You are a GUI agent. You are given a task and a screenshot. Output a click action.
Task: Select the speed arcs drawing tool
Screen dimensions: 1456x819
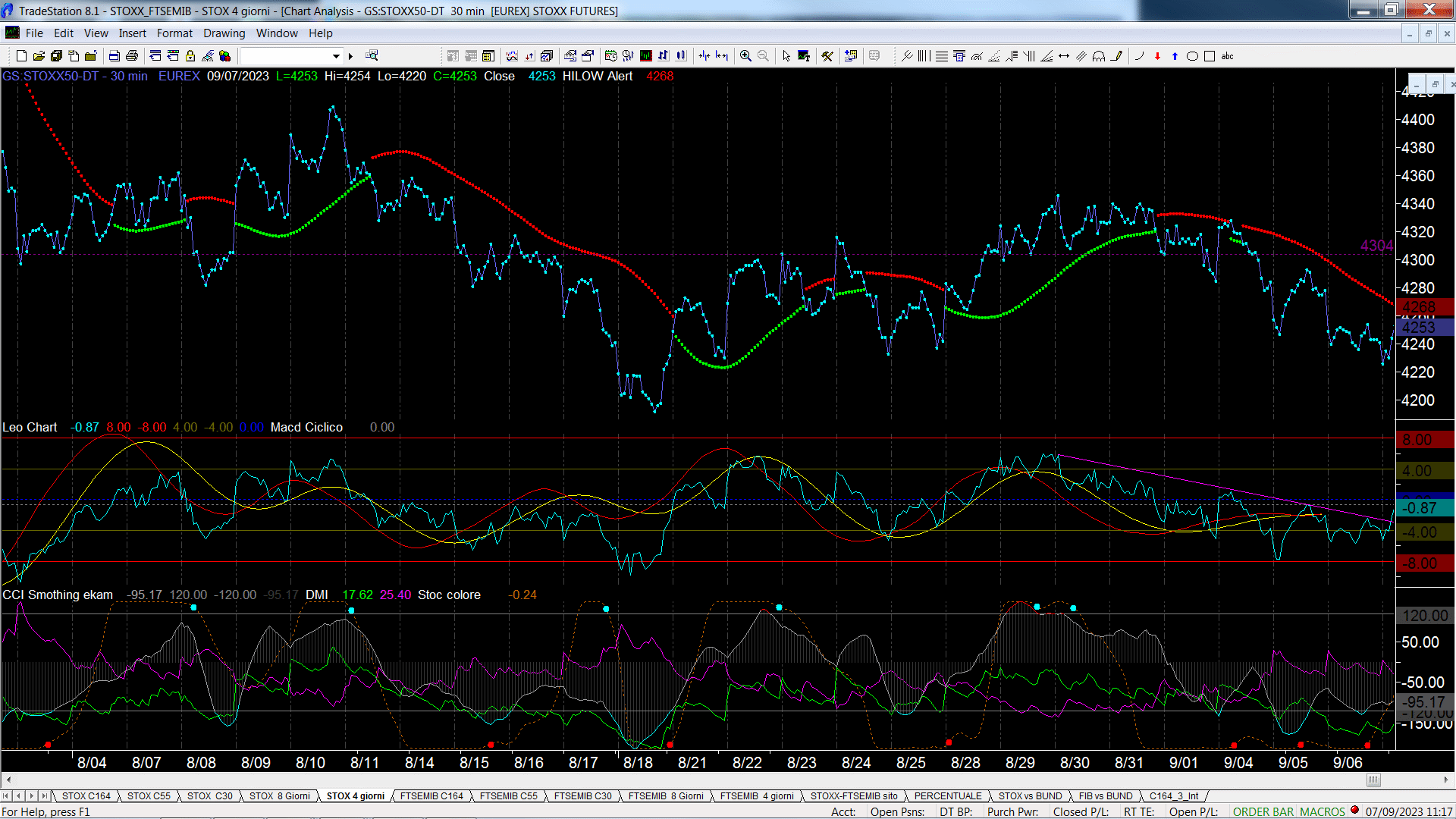[x=977, y=56]
